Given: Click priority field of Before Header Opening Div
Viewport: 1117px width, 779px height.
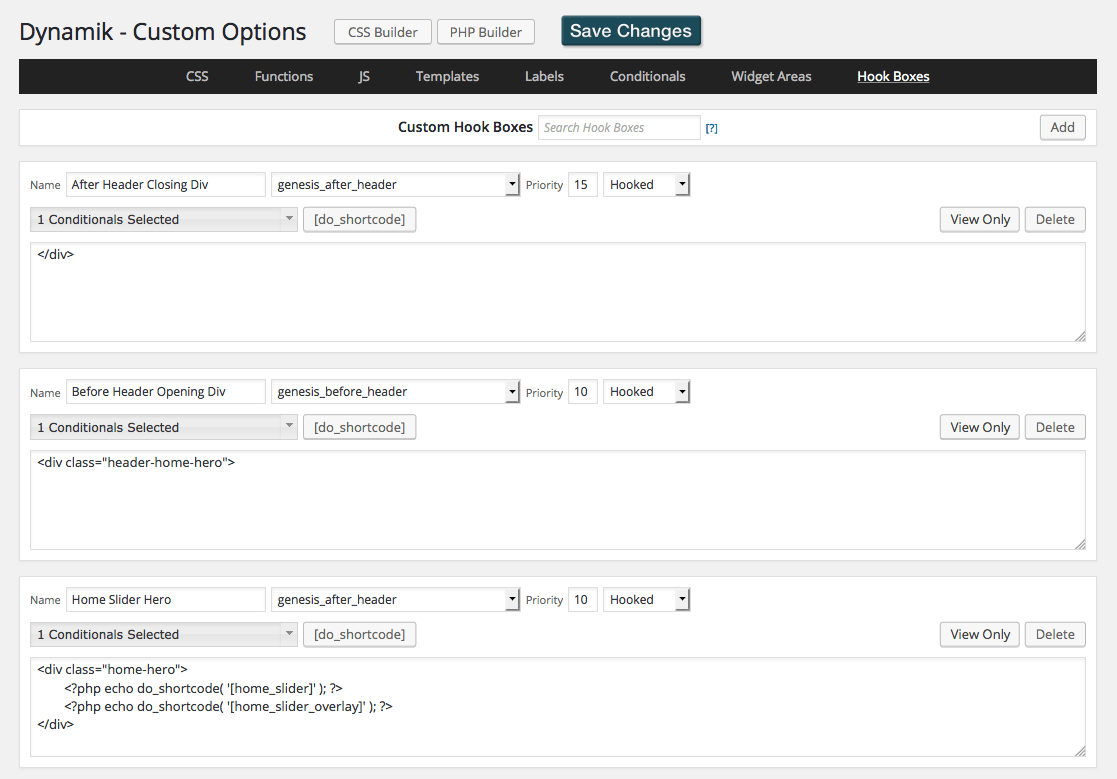Looking at the screenshot, I should pos(582,392).
